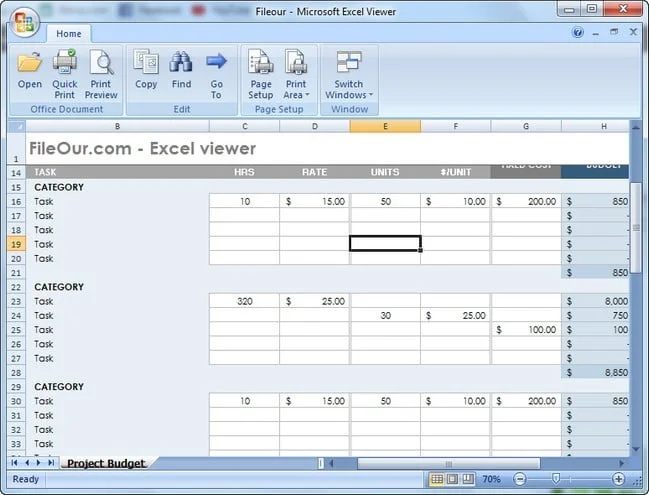Select the Home ribbon tab
Viewport: 649px width, 495px height.
pos(69,34)
